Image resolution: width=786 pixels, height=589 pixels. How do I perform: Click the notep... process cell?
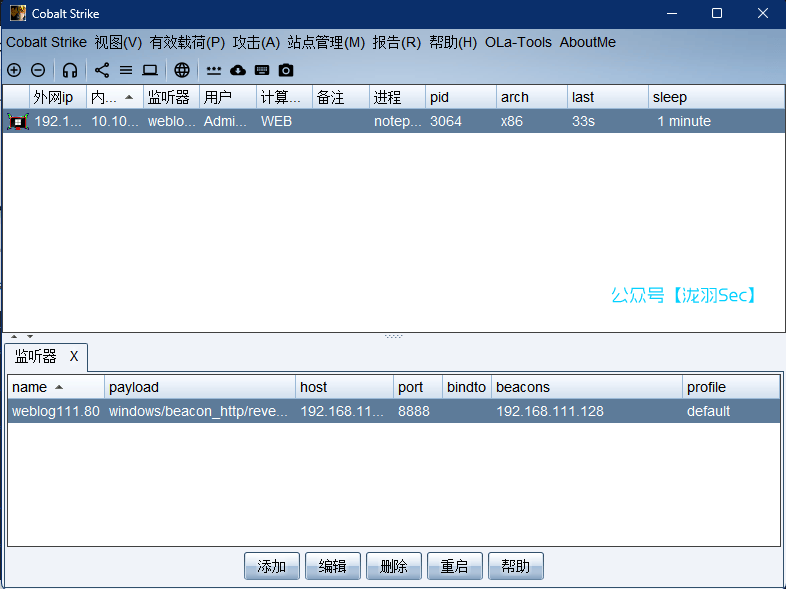tap(398, 121)
